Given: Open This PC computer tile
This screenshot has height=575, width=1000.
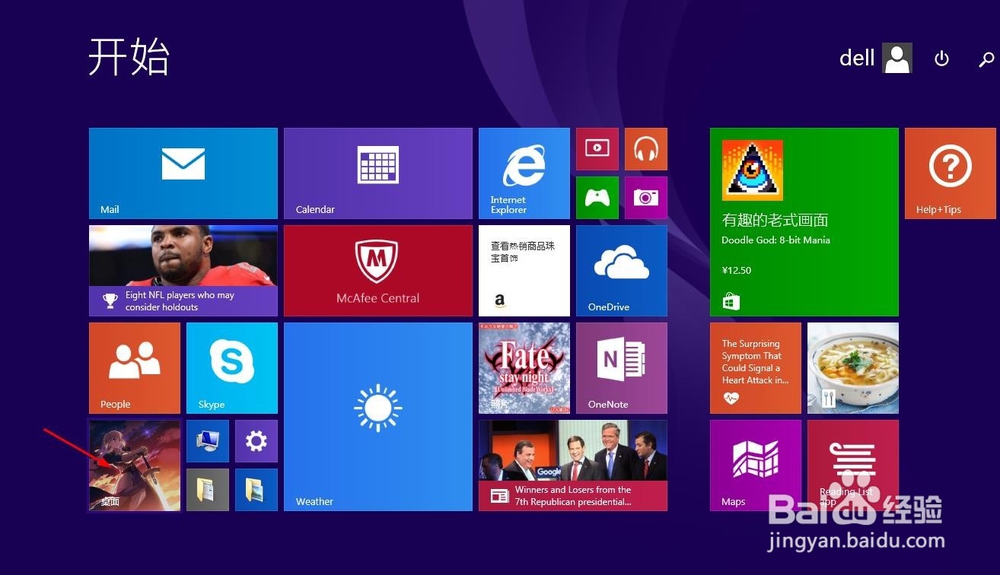Looking at the screenshot, I should click(208, 441).
